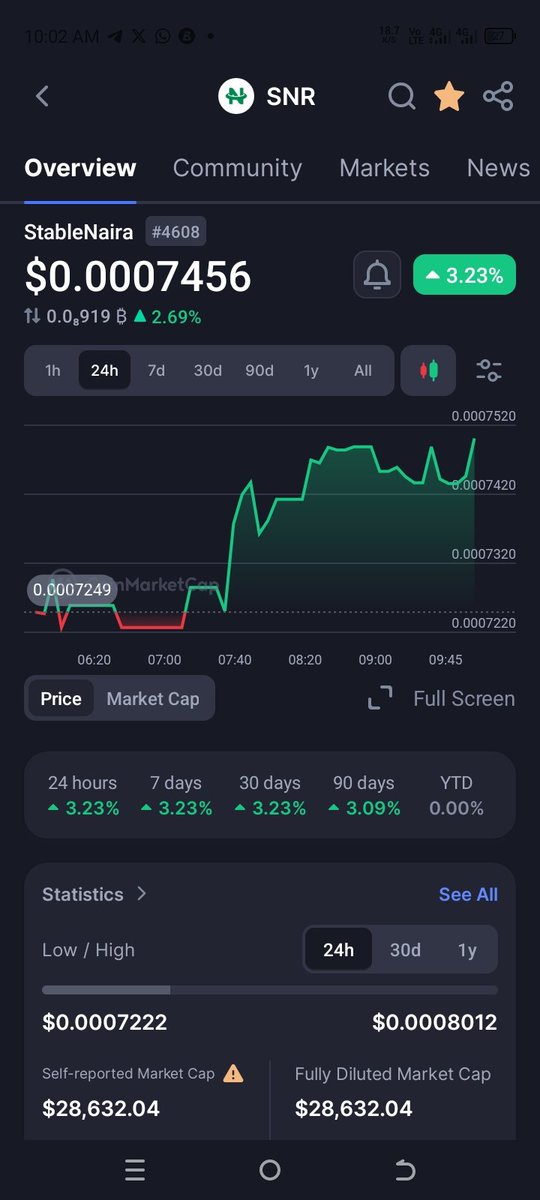Screen dimensions: 540x1200
Task: Switch to candlestick chart icon
Action: pyautogui.click(x=428, y=371)
